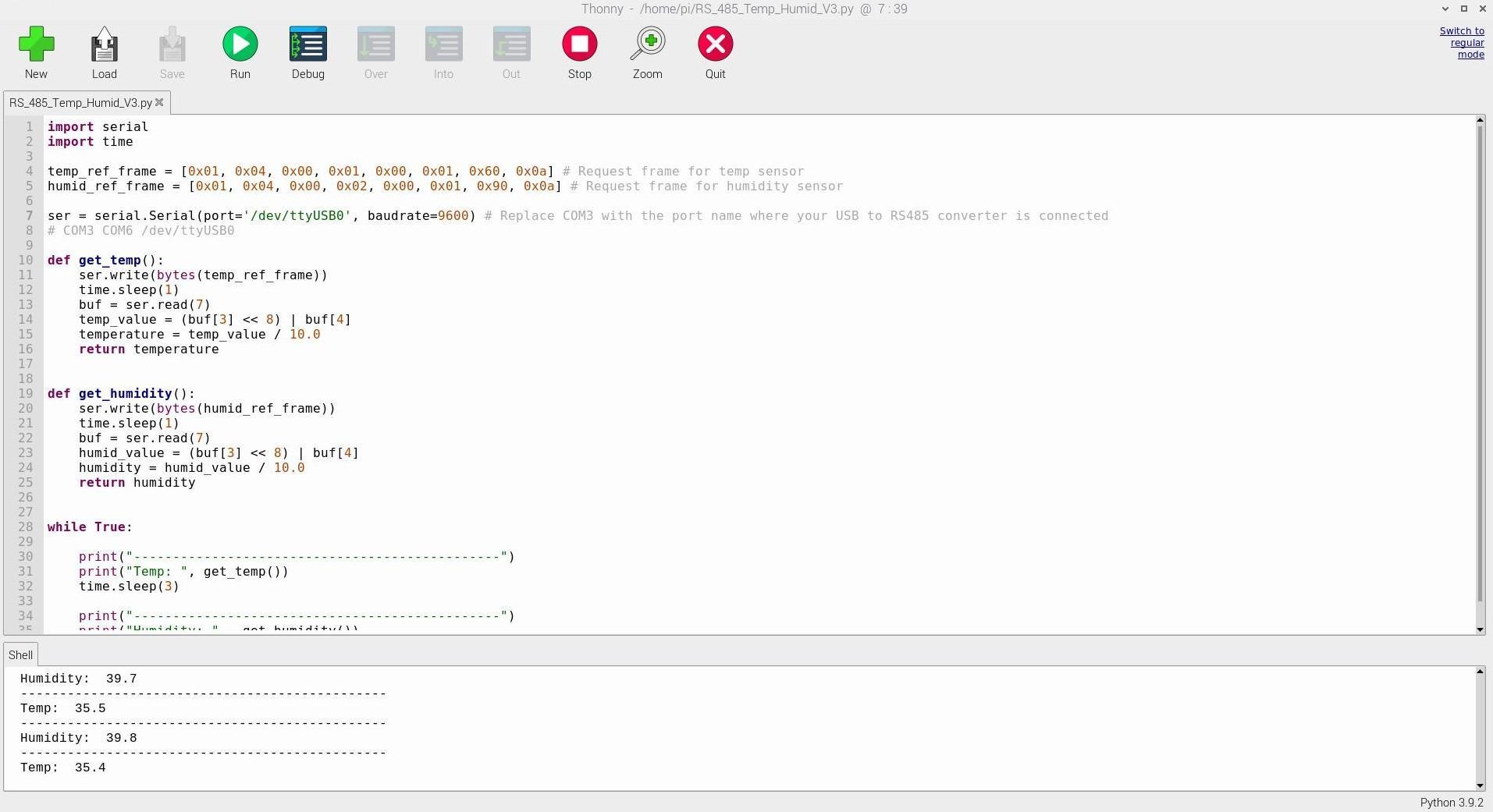Click shell output 'Temp: 35.5'
This screenshot has height=812, width=1493.
coord(62,708)
